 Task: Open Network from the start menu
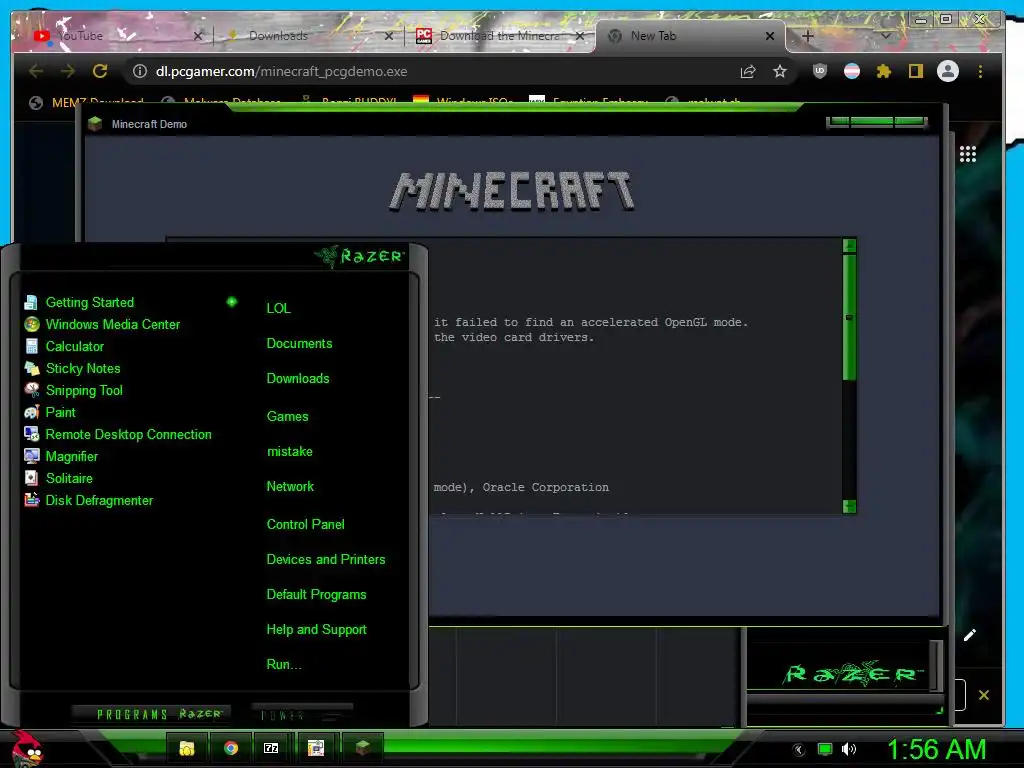(x=290, y=487)
